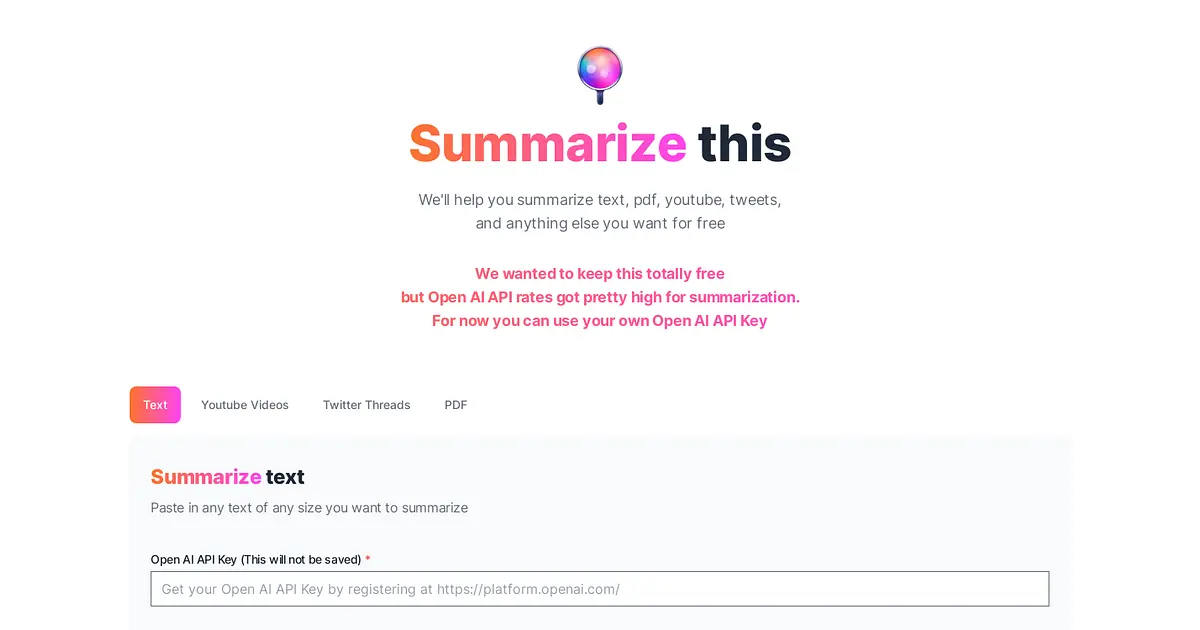
Task: Click the colorful lens of the magnifying glass logo
Action: click(x=600, y=68)
